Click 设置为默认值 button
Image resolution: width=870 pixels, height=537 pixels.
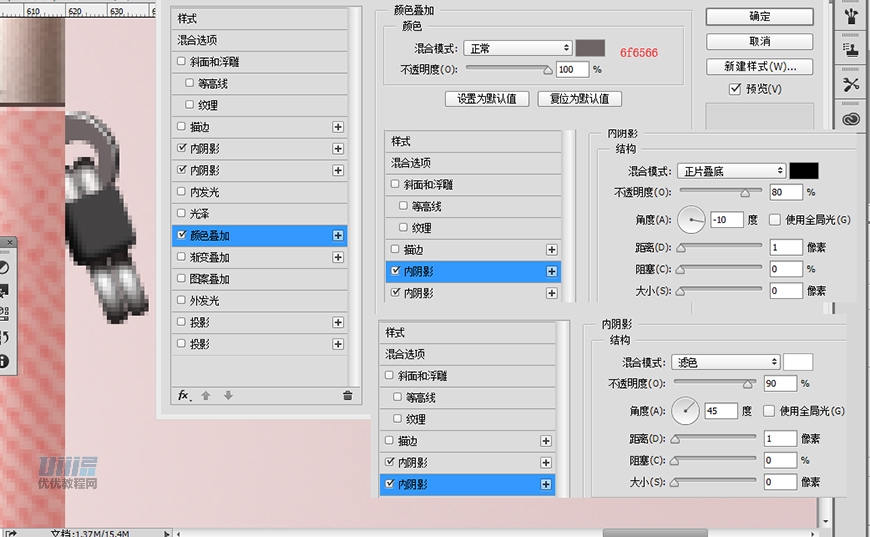(487, 99)
